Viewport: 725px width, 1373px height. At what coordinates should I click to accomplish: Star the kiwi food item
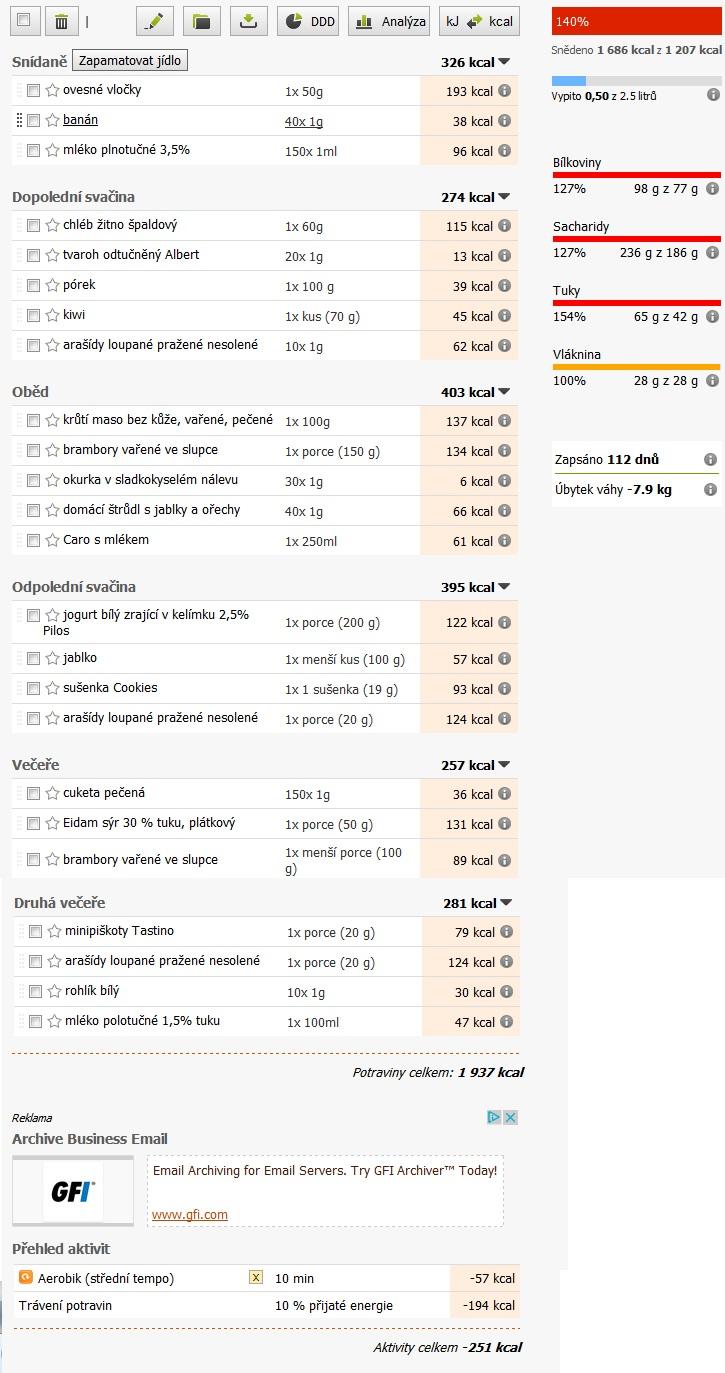point(52,316)
